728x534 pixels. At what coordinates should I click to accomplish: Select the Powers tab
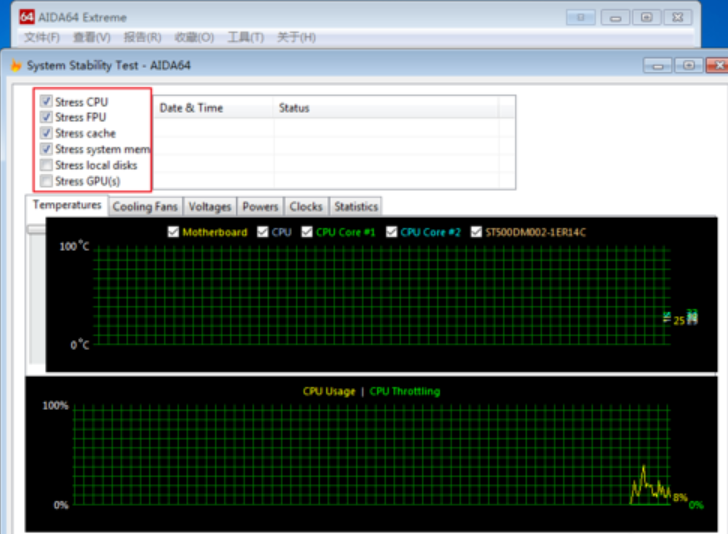(260, 206)
